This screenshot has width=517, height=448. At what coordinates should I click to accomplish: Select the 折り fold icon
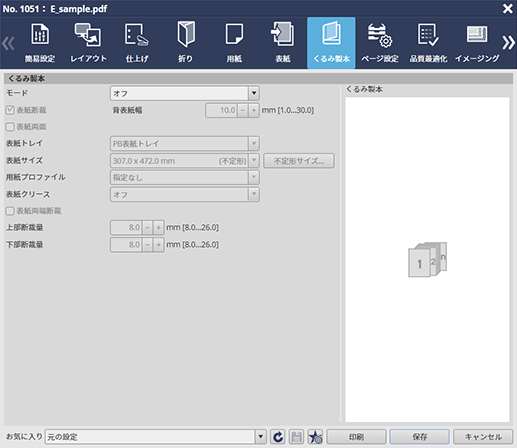(186, 34)
